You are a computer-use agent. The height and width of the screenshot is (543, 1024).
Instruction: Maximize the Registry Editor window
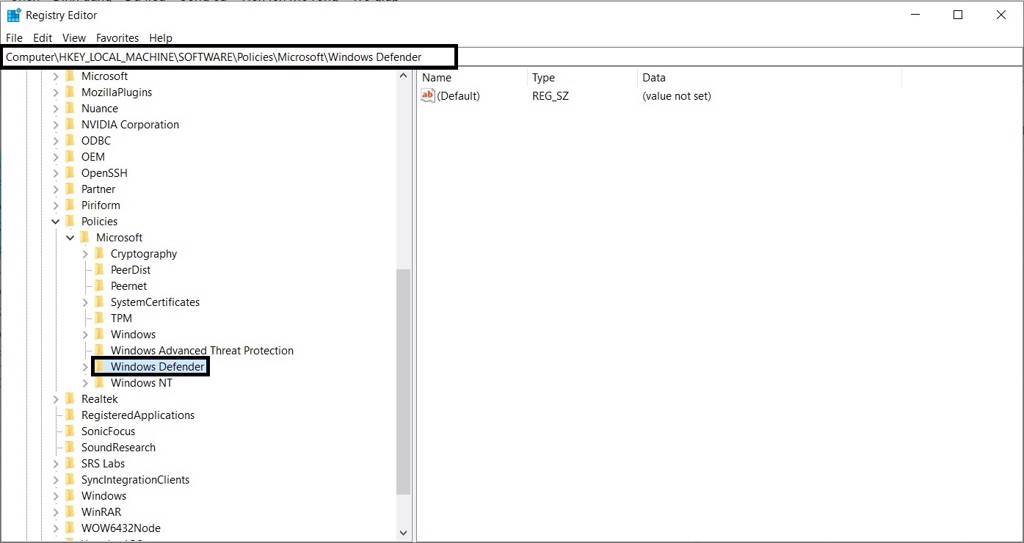(957, 15)
